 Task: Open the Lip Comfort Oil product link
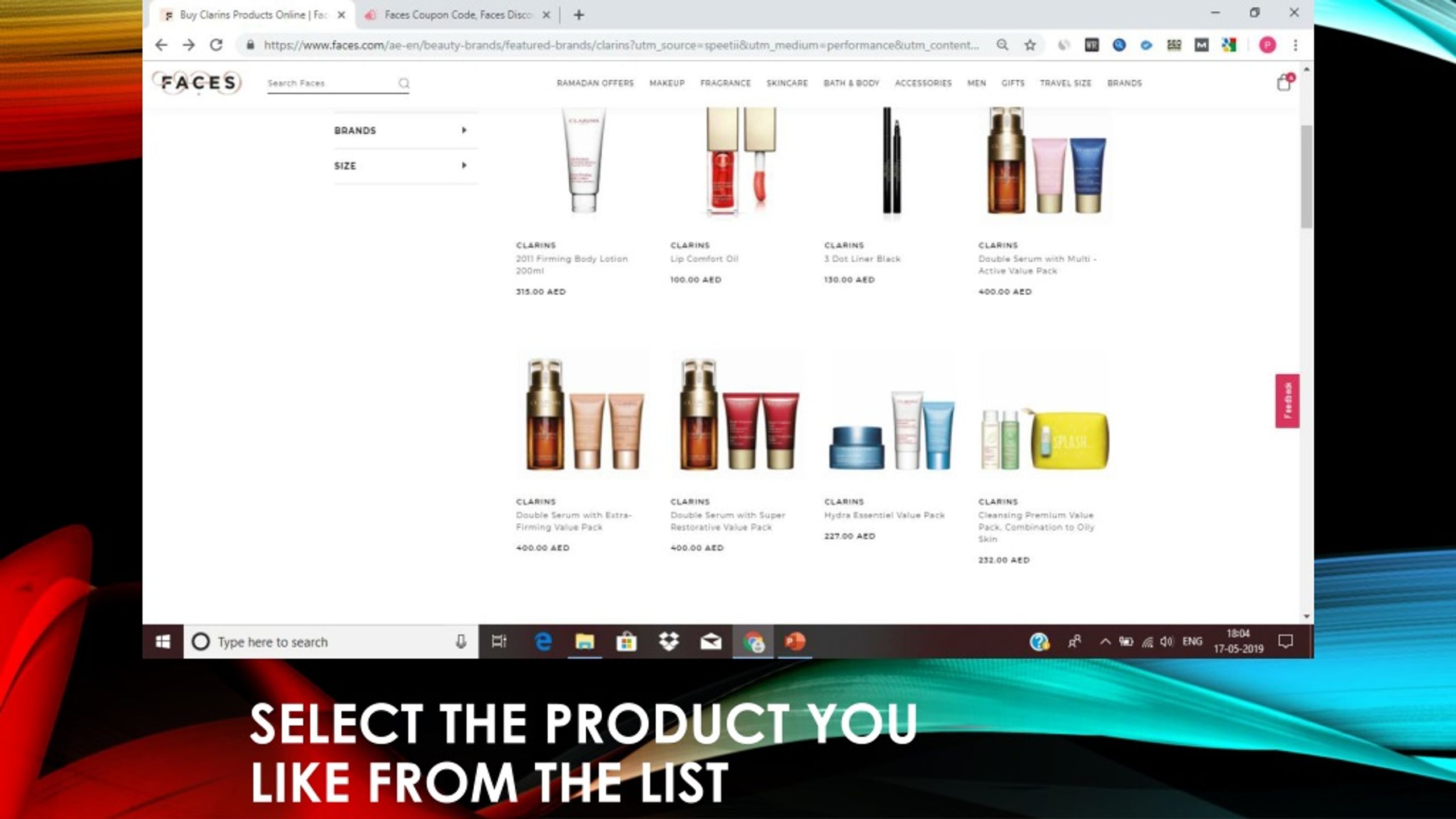[704, 259]
